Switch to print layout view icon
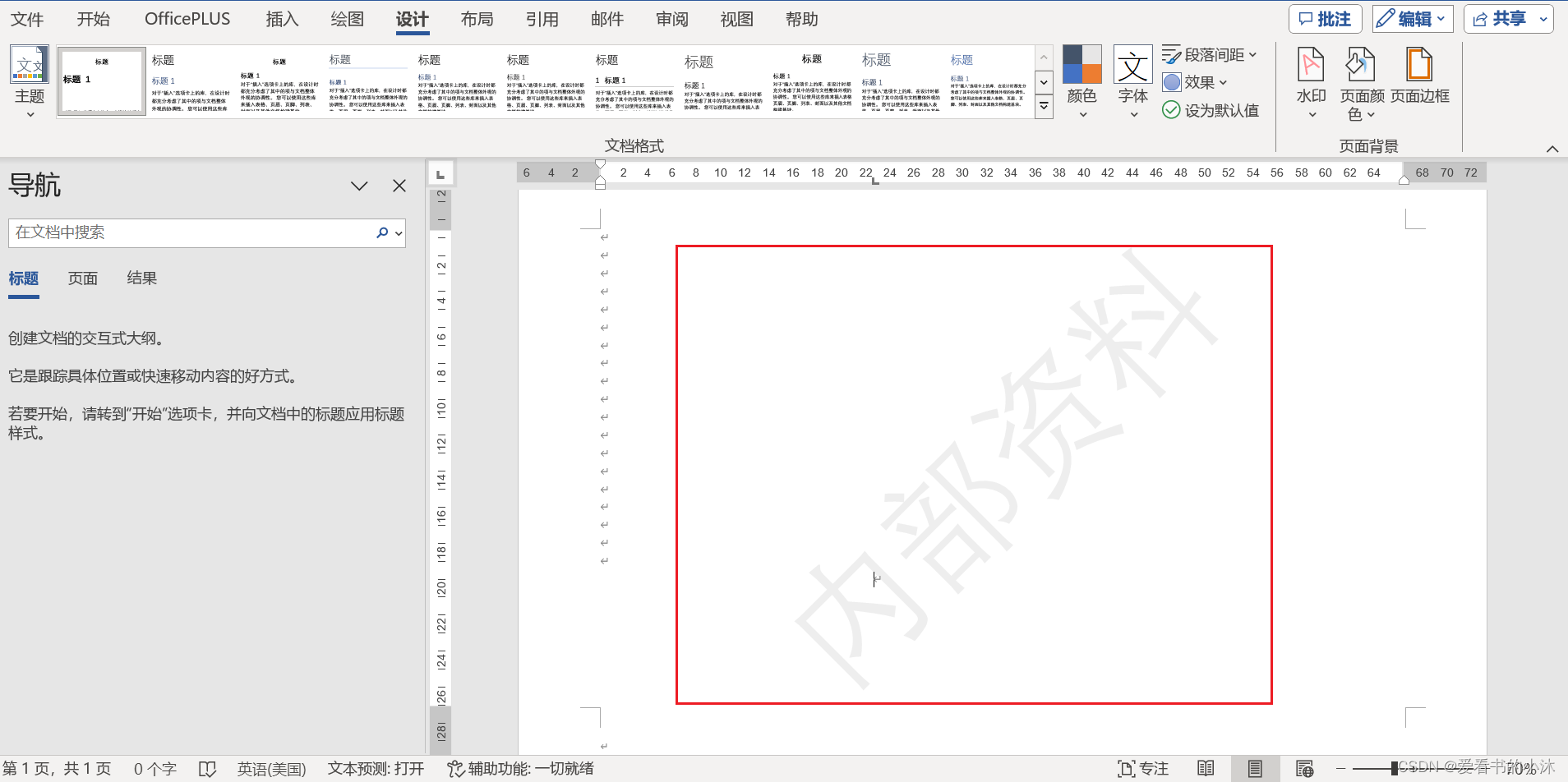Image resolution: width=1568 pixels, height=782 pixels. coord(1255,769)
